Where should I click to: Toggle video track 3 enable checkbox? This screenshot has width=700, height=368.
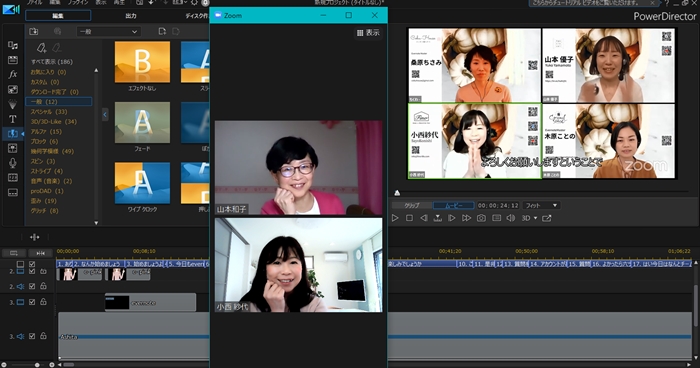click(32, 302)
